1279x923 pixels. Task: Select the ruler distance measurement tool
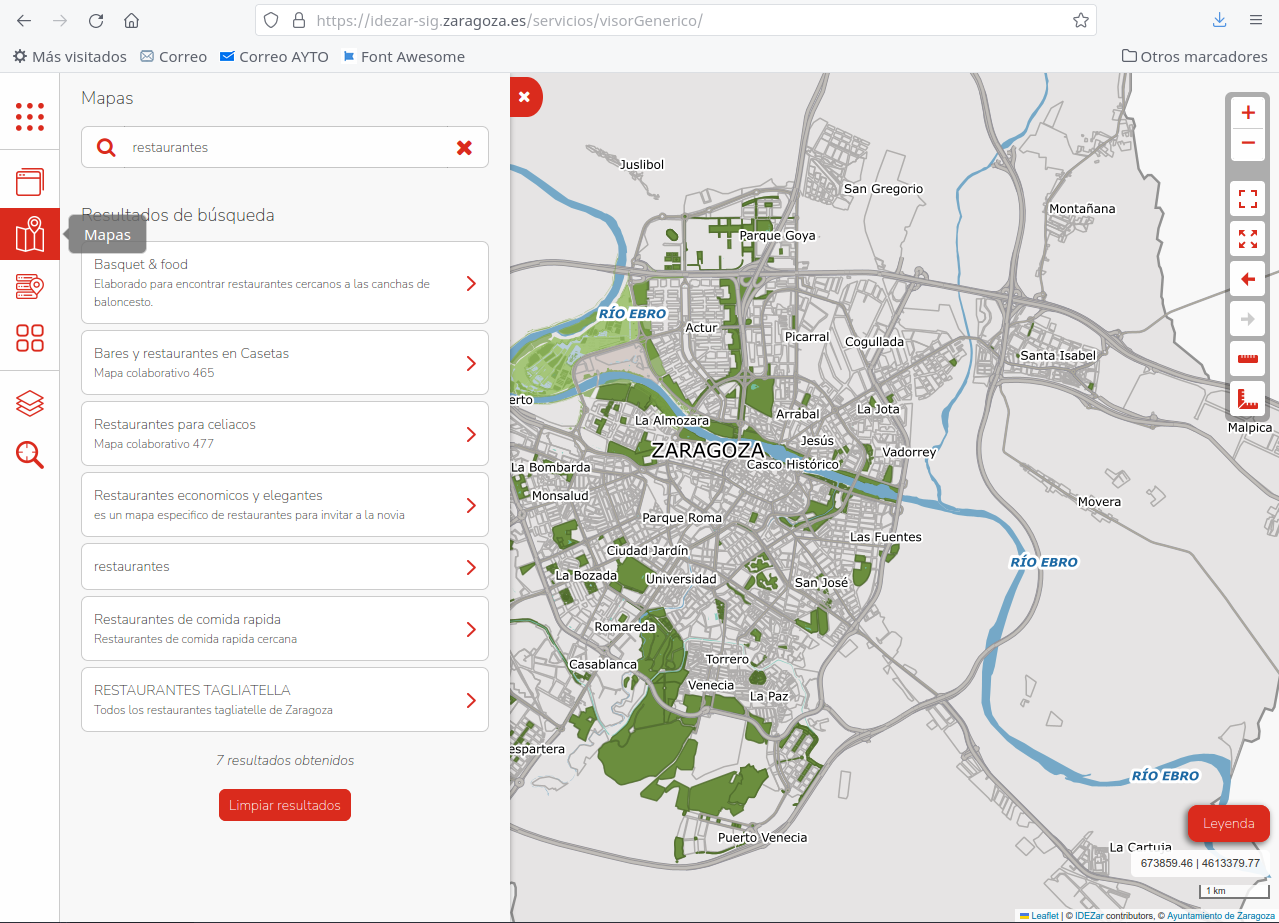coord(1247,359)
